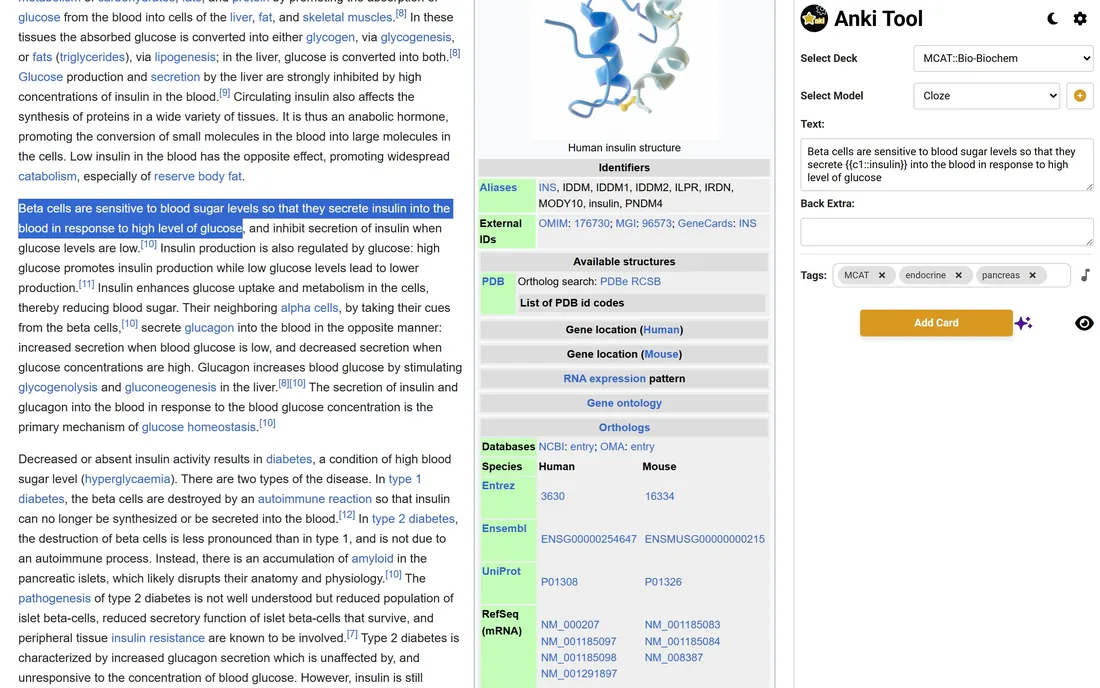Open Entrez human ID 3630
The height and width of the screenshot is (688, 1100).
tap(553, 496)
